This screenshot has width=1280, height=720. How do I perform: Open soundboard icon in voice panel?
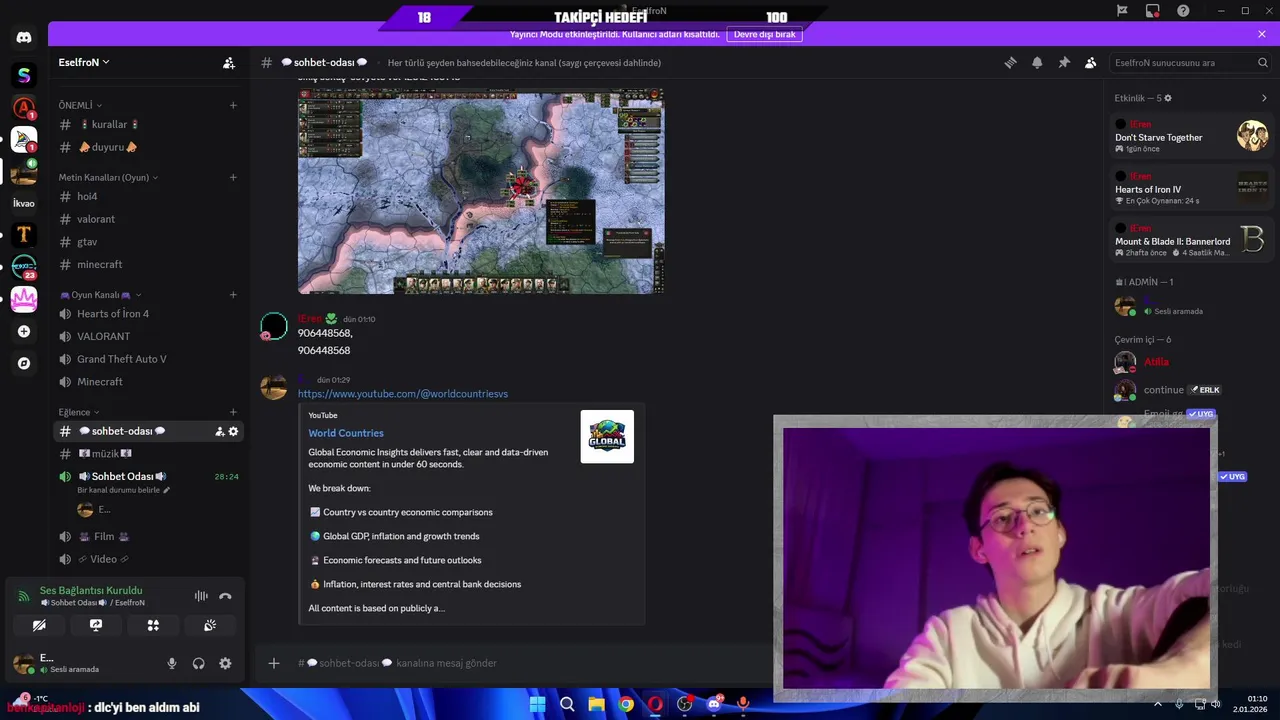tap(210, 625)
